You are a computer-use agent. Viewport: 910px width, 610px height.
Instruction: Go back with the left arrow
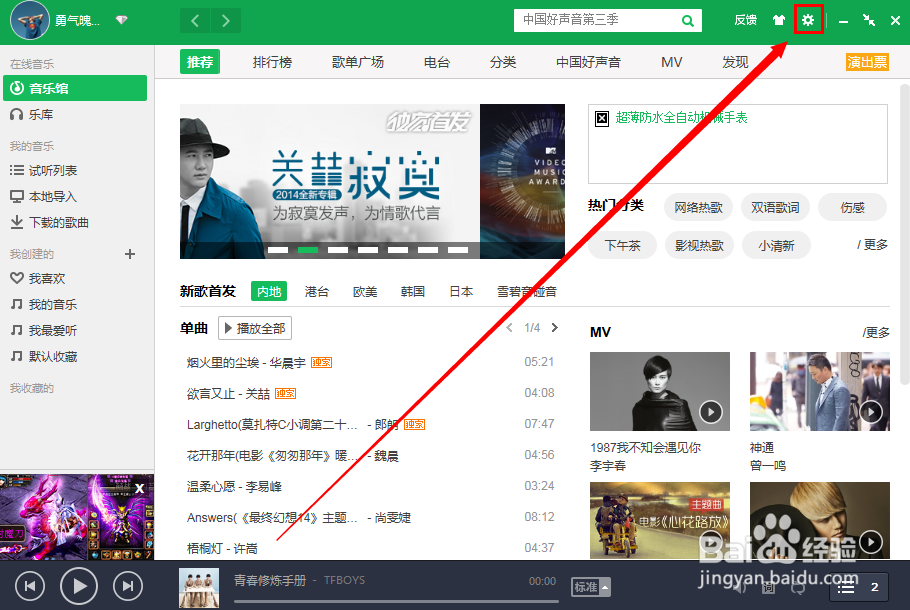pyautogui.click(x=195, y=21)
